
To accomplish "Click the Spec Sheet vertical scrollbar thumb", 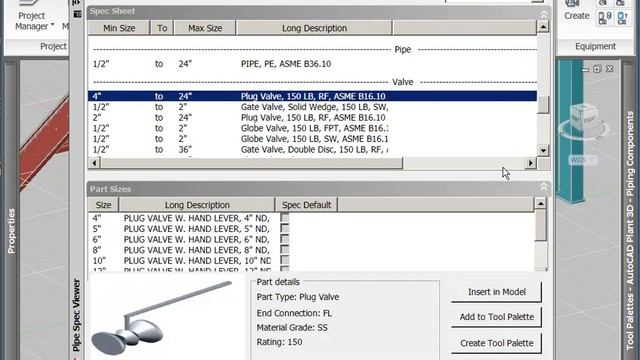I will pos(543,104).
